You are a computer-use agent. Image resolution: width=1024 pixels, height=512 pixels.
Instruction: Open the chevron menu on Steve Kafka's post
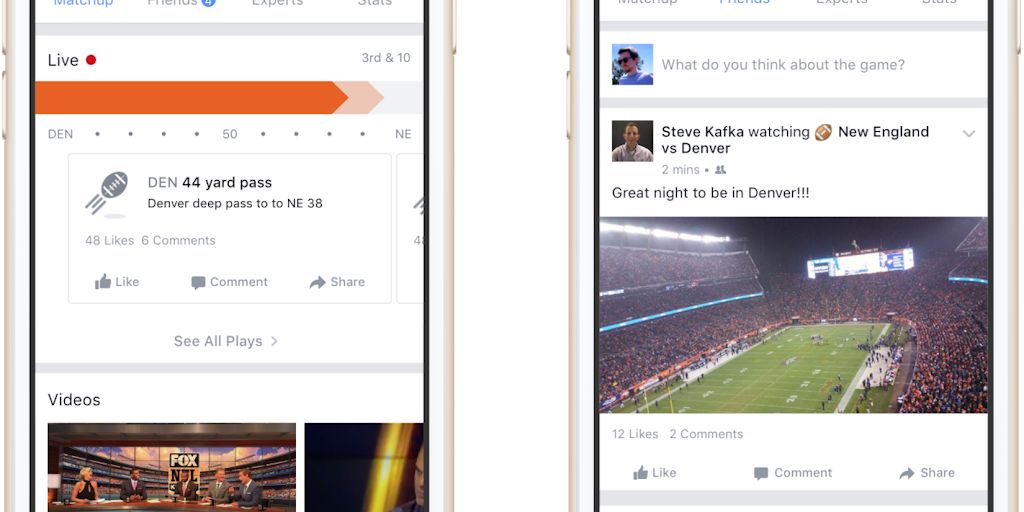968,134
